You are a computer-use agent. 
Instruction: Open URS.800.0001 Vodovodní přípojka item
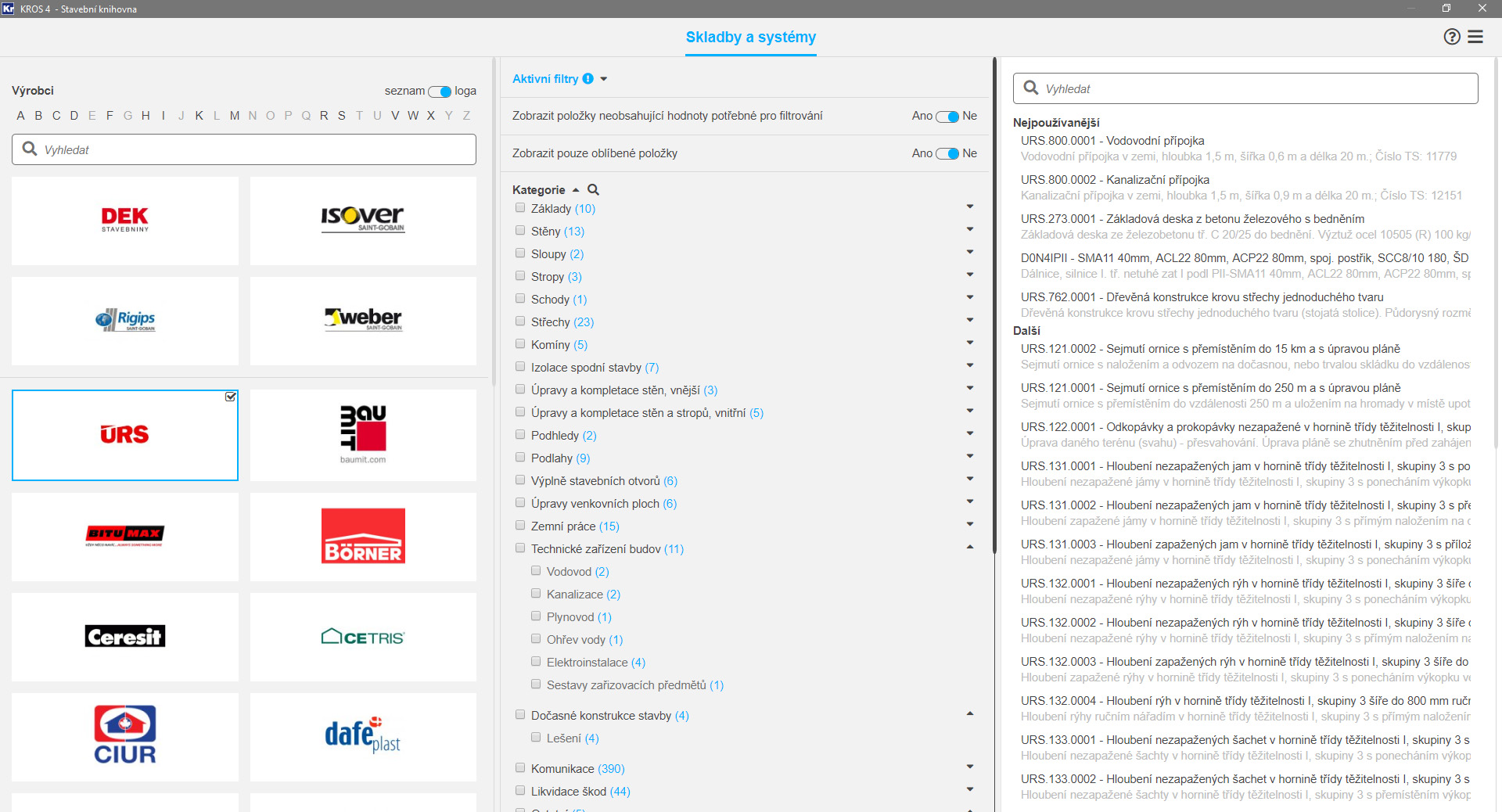coord(1112,141)
